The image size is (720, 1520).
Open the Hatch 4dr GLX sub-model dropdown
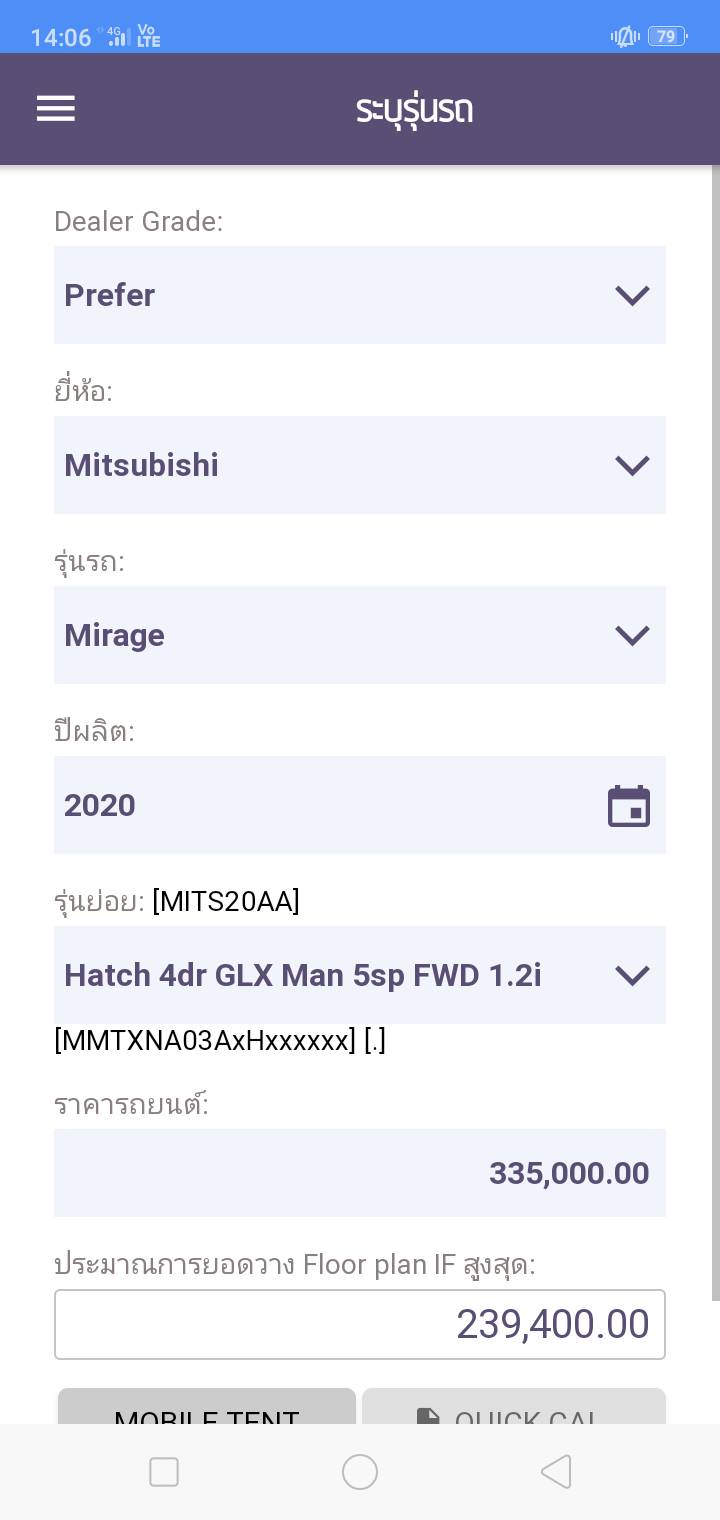pos(360,975)
